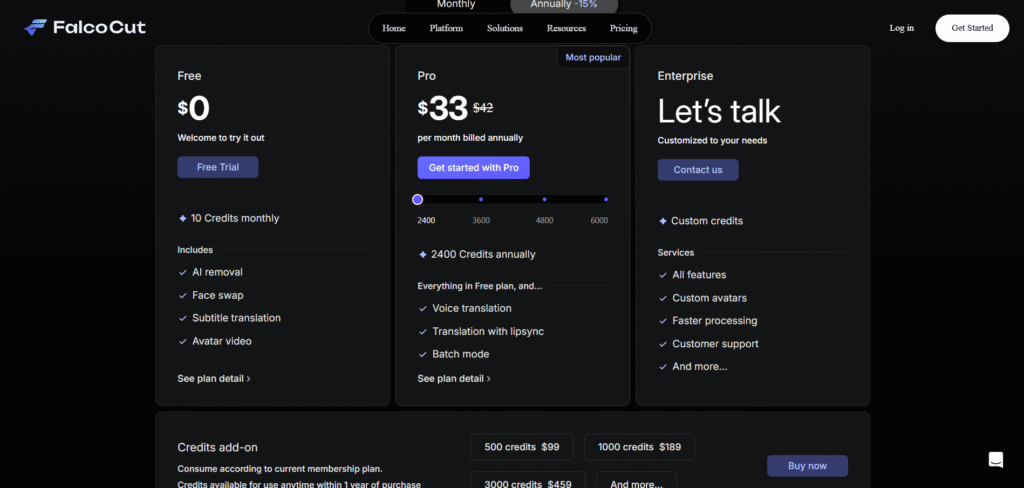Screen dimensions: 1024x488
Task: Select the 6000 credits slider stop
Action: pos(605,200)
